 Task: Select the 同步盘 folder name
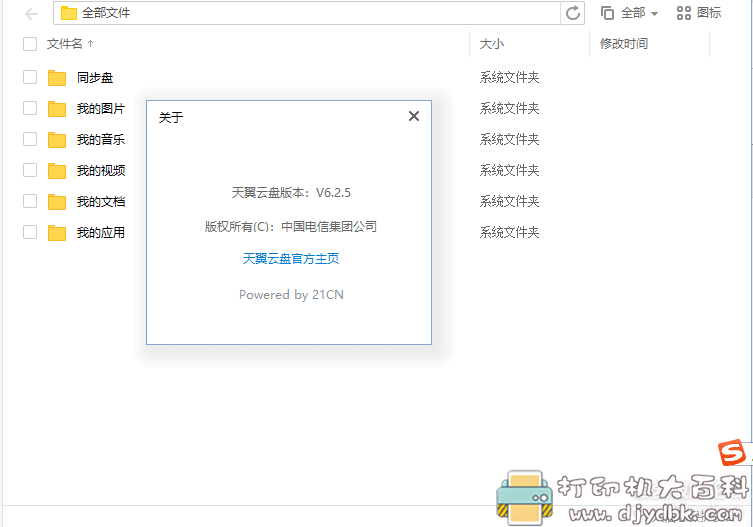pos(95,78)
